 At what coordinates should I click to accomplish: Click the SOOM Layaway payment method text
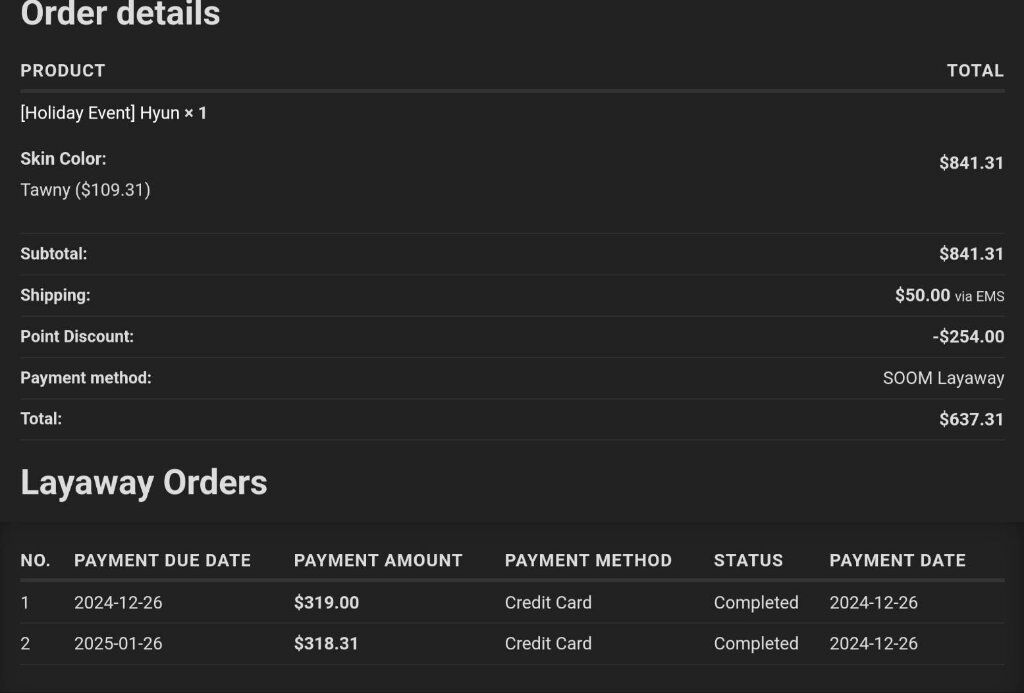tap(943, 378)
